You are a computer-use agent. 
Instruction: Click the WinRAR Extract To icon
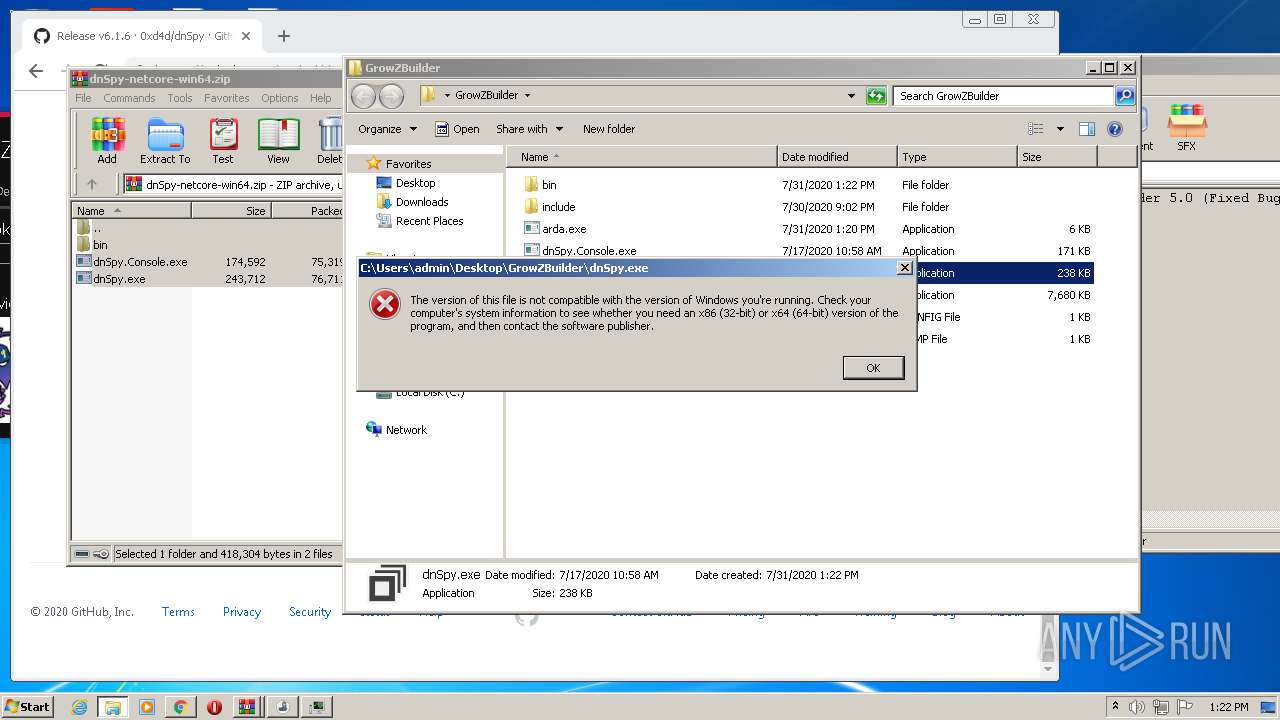pyautogui.click(x=165, y=141)
